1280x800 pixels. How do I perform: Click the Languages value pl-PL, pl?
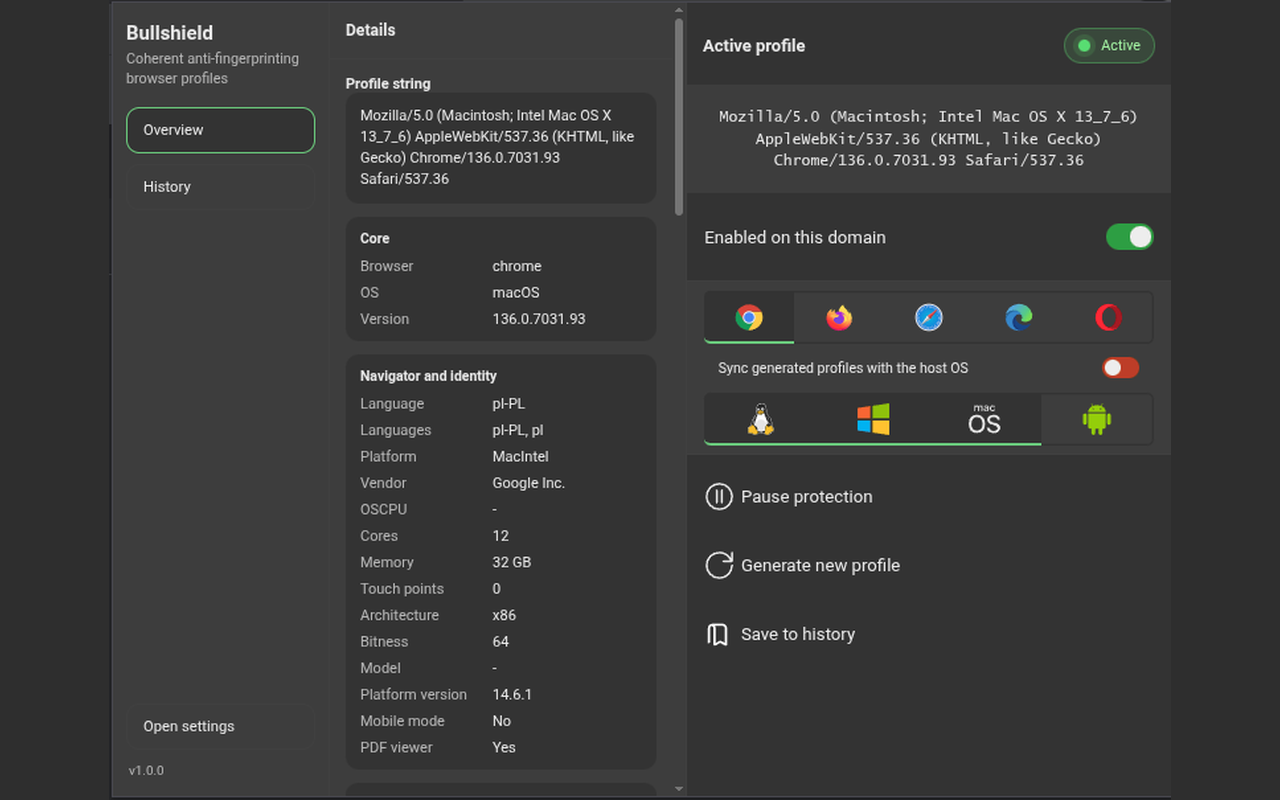(x=518, y=430)
